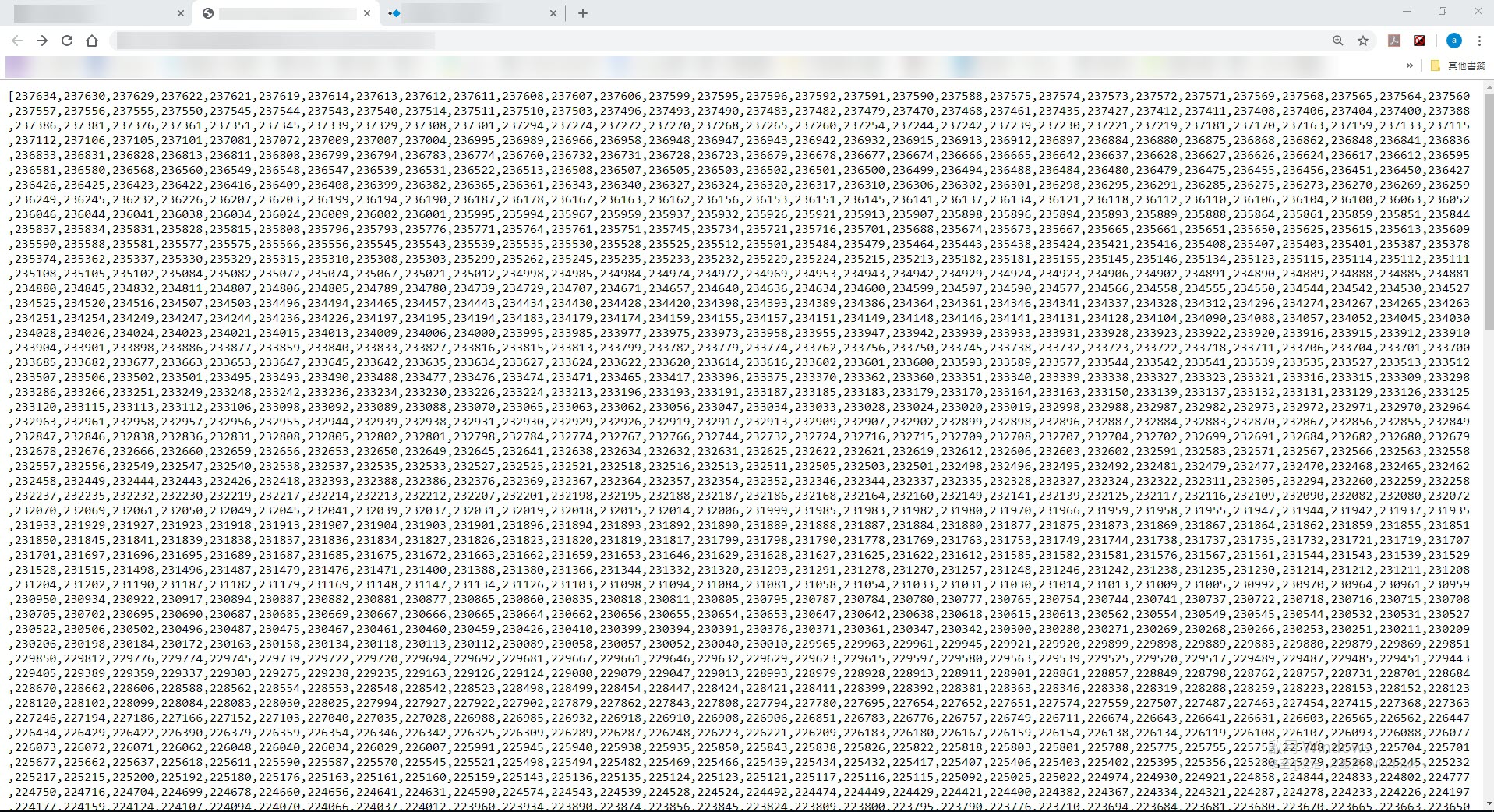The image size is (1494, 812).
Task: Open the Adobe Acrobat extension
Action: 1394,41
